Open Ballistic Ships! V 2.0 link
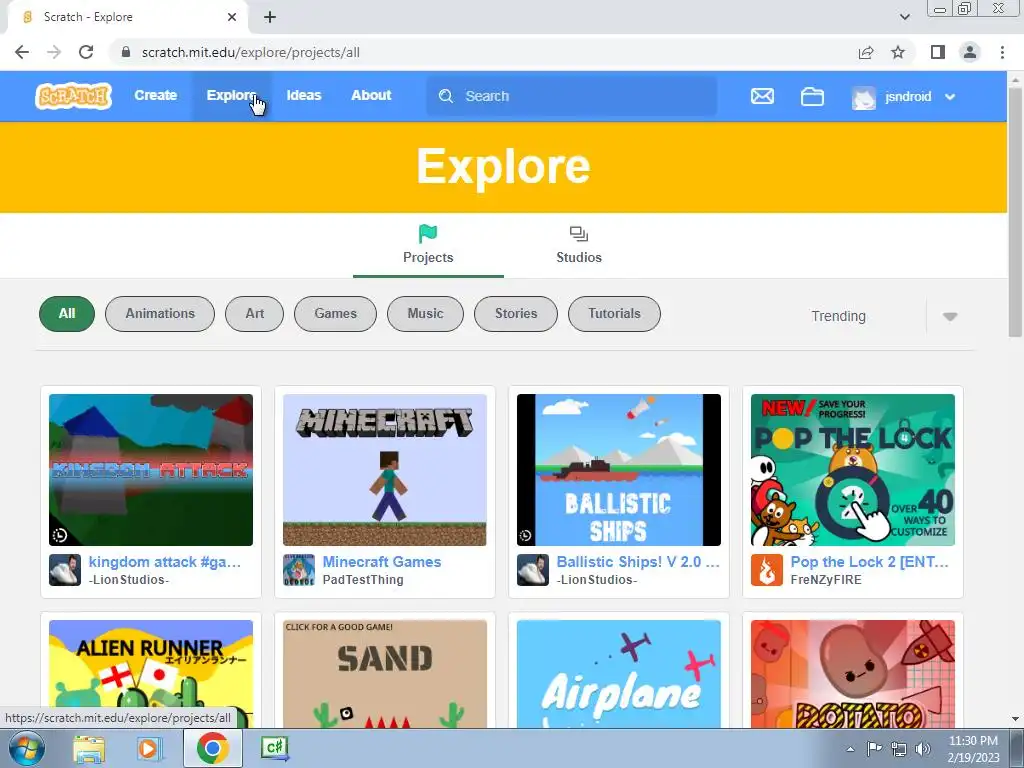The image size is (1024, 768). (638, 562)
